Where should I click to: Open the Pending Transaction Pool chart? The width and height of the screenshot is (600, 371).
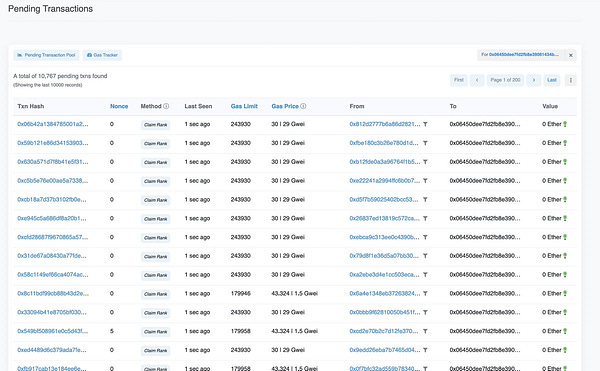(x=46, y=55)
